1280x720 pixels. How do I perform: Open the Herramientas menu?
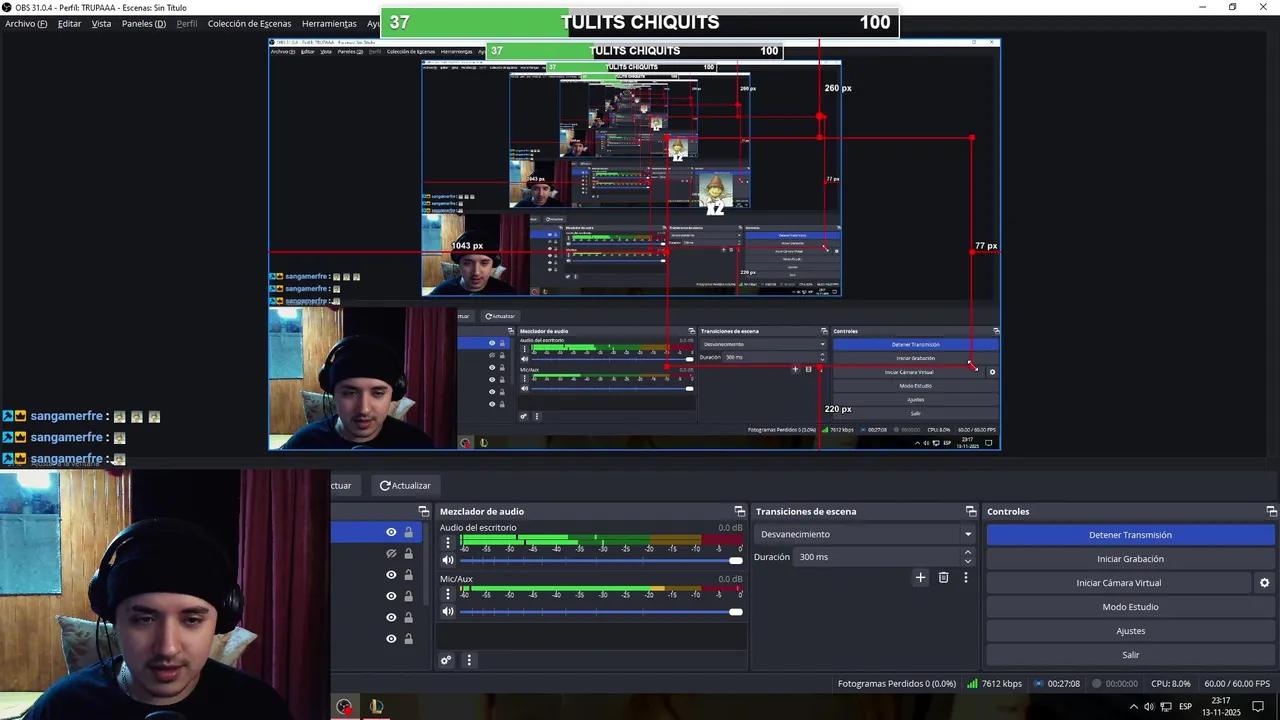pyautogui.click(x=329, y=23)
